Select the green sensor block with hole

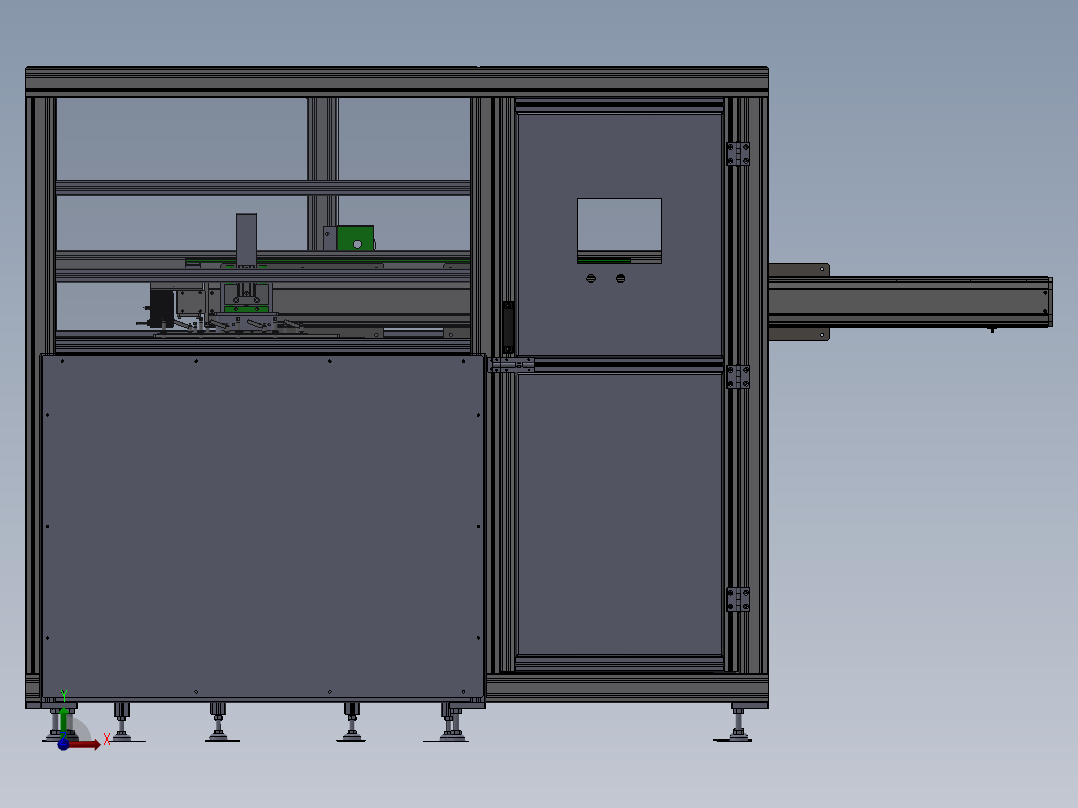[355, 239]
